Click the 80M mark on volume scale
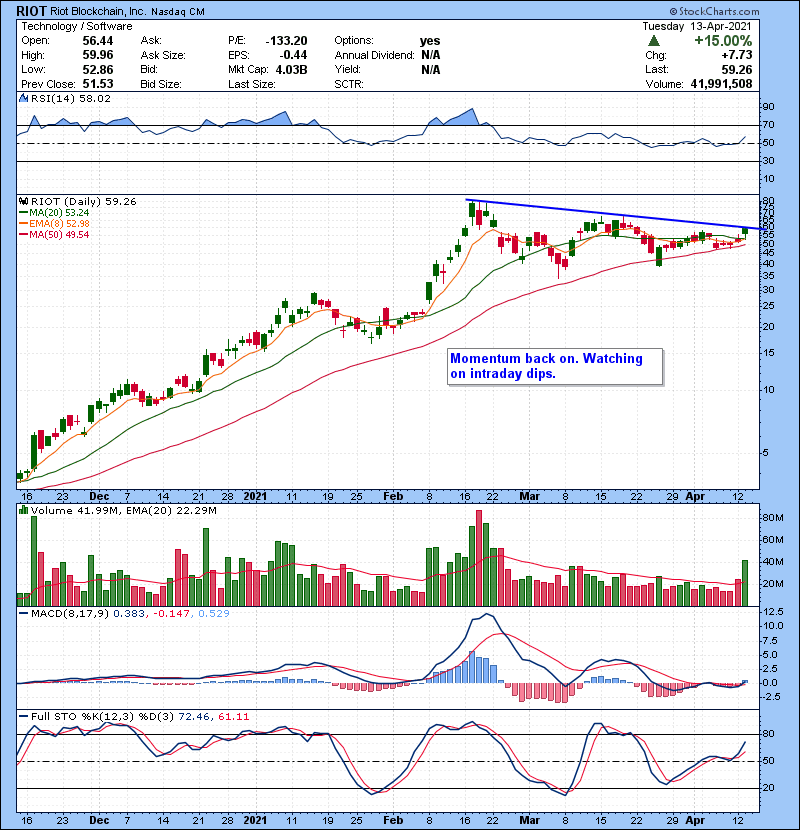 coord(772,518)
